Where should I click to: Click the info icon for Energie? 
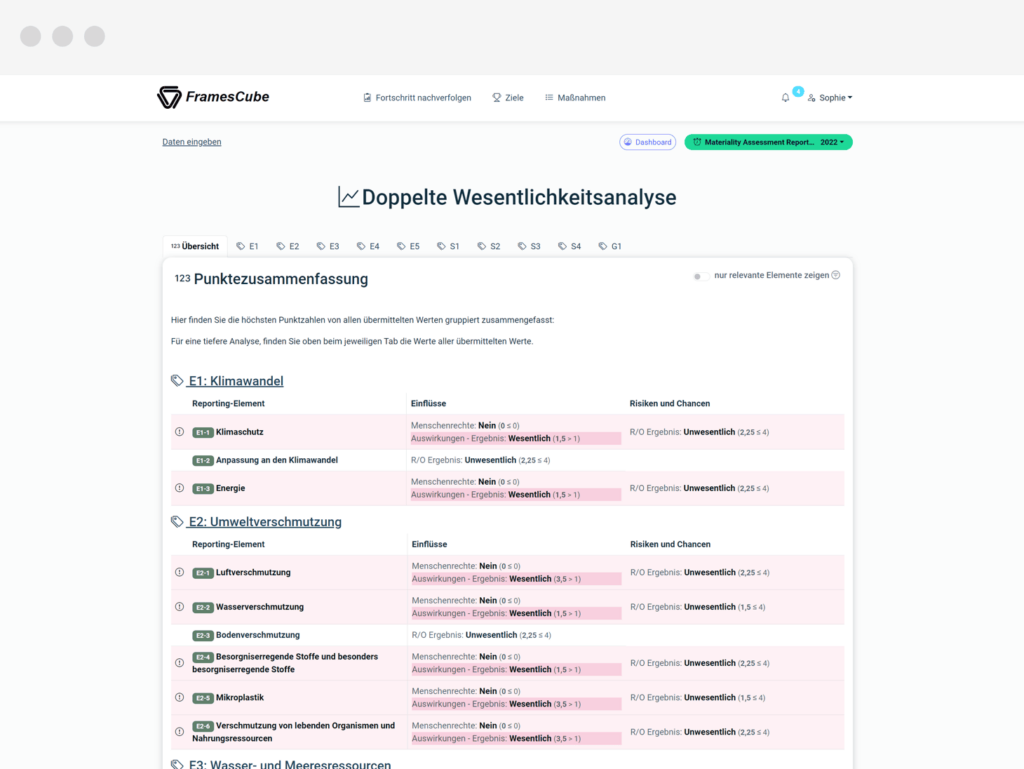(180, 488)
